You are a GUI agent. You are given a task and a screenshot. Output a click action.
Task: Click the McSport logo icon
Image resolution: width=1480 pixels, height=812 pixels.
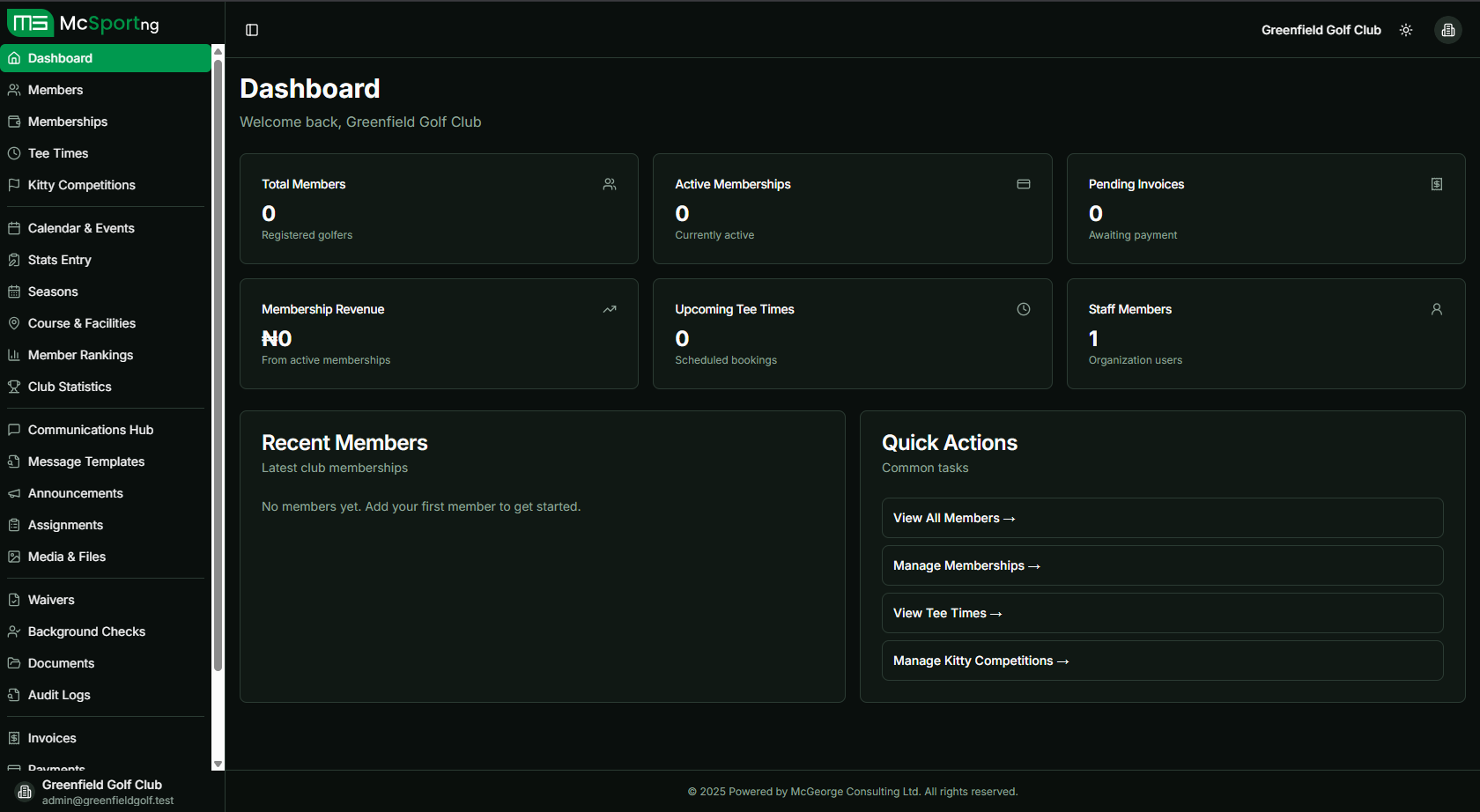(x=31, y=23)
